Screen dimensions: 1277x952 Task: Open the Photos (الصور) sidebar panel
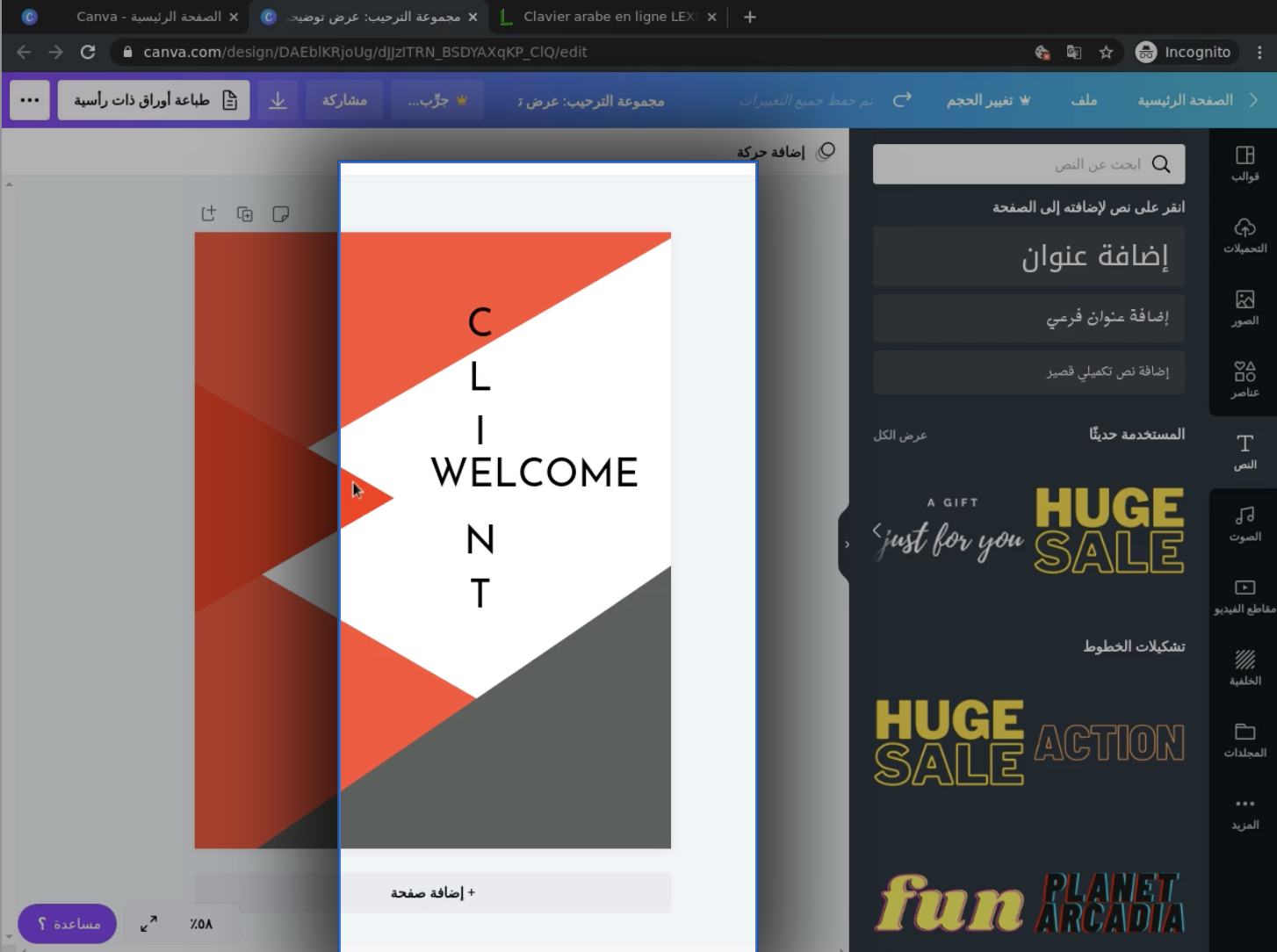coord(1245,308)
